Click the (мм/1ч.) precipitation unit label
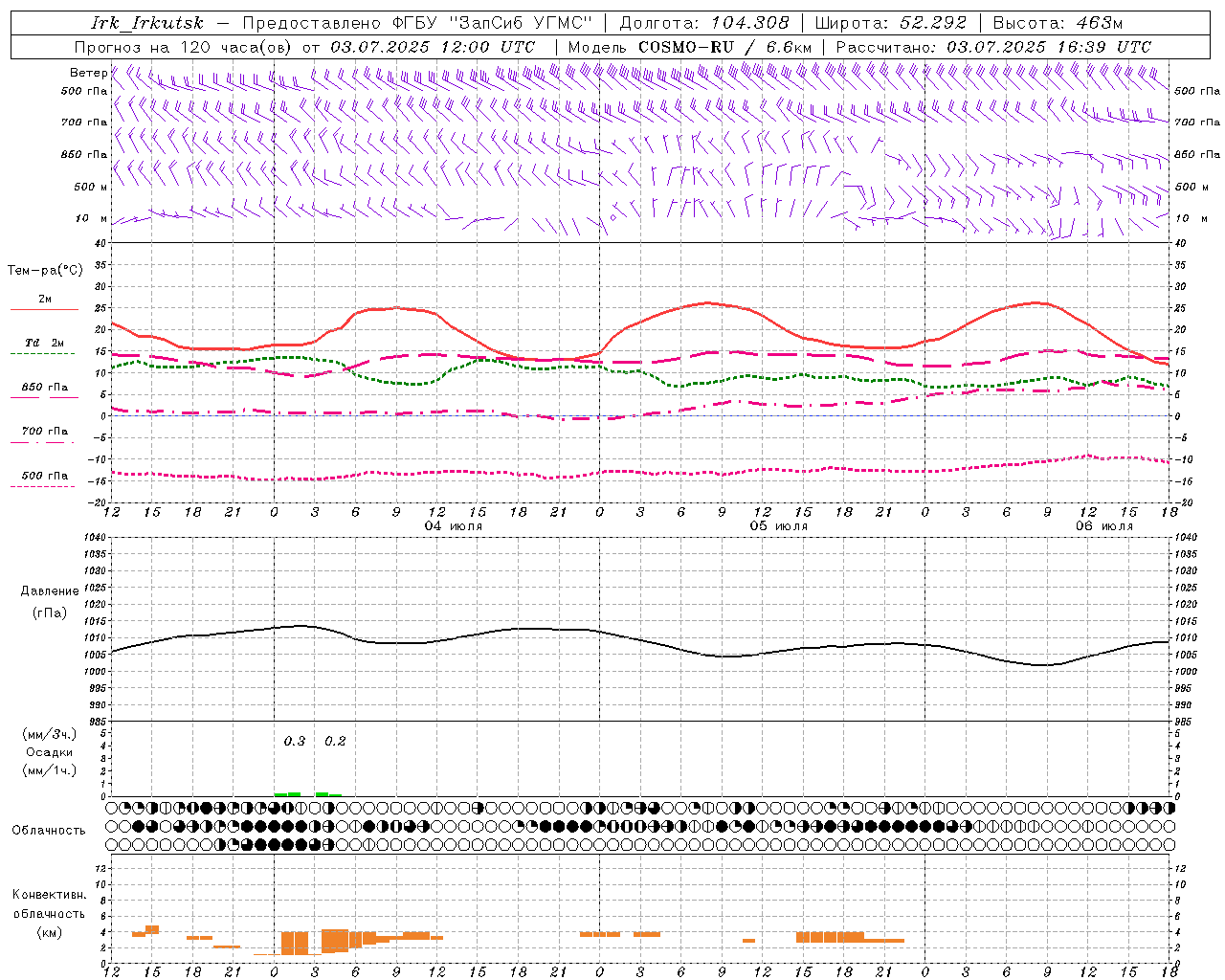Screen dimensions: 1225x980 click(50, 770)
